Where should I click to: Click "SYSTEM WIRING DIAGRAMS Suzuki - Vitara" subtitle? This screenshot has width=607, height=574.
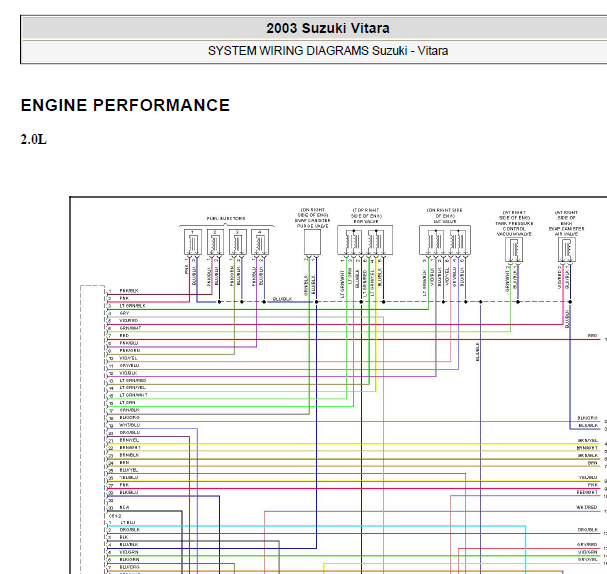point(328,51)
